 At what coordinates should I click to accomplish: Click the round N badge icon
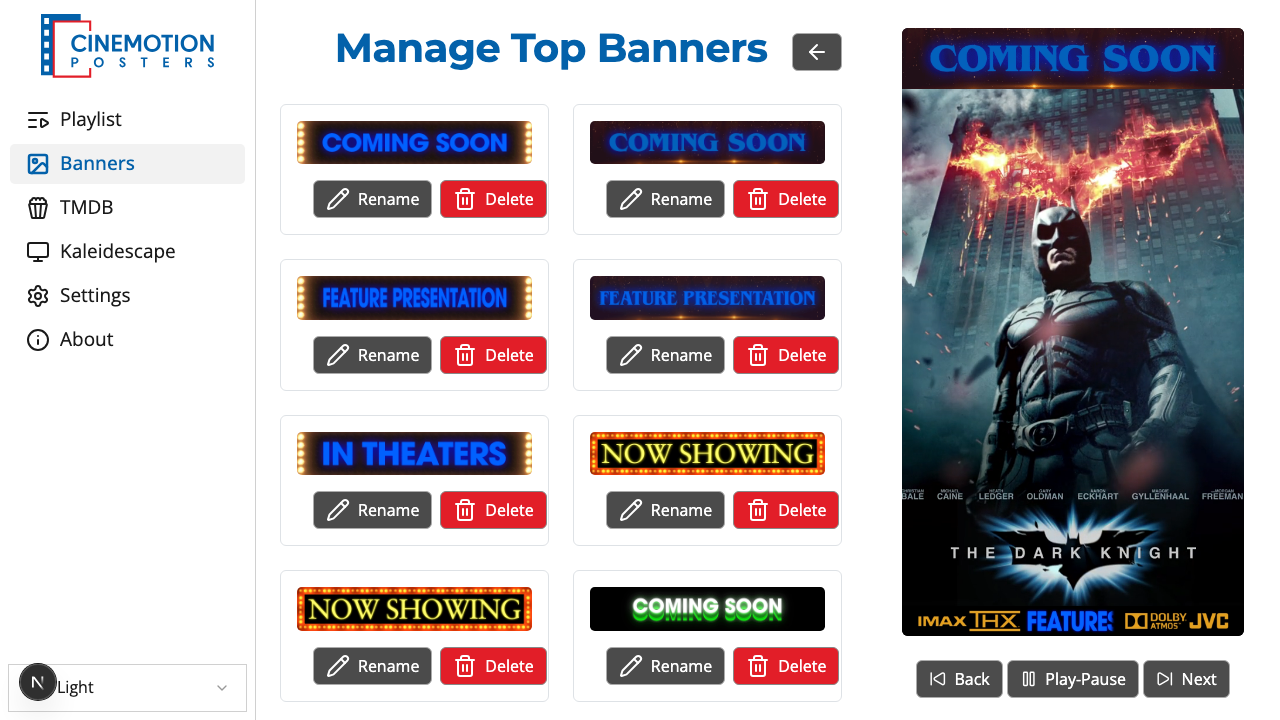click(x=38, y=683)
